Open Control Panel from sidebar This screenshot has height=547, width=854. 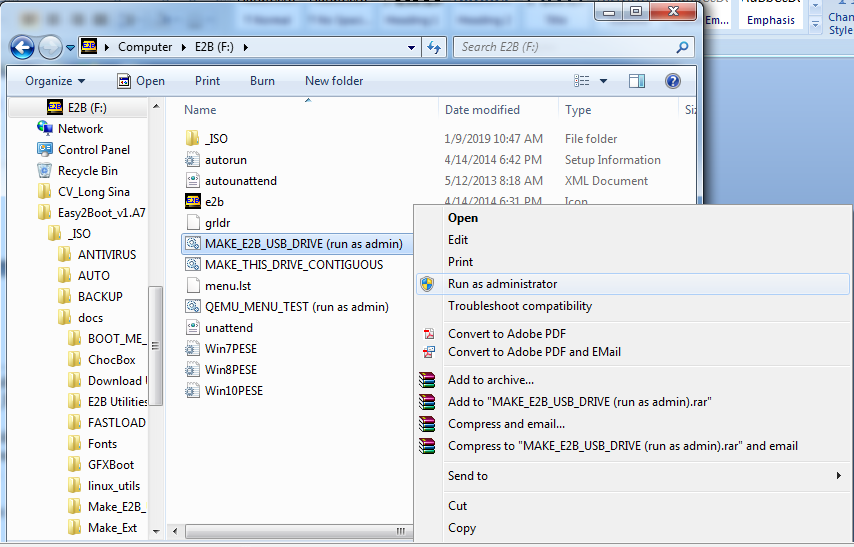(x=93, y=150)
